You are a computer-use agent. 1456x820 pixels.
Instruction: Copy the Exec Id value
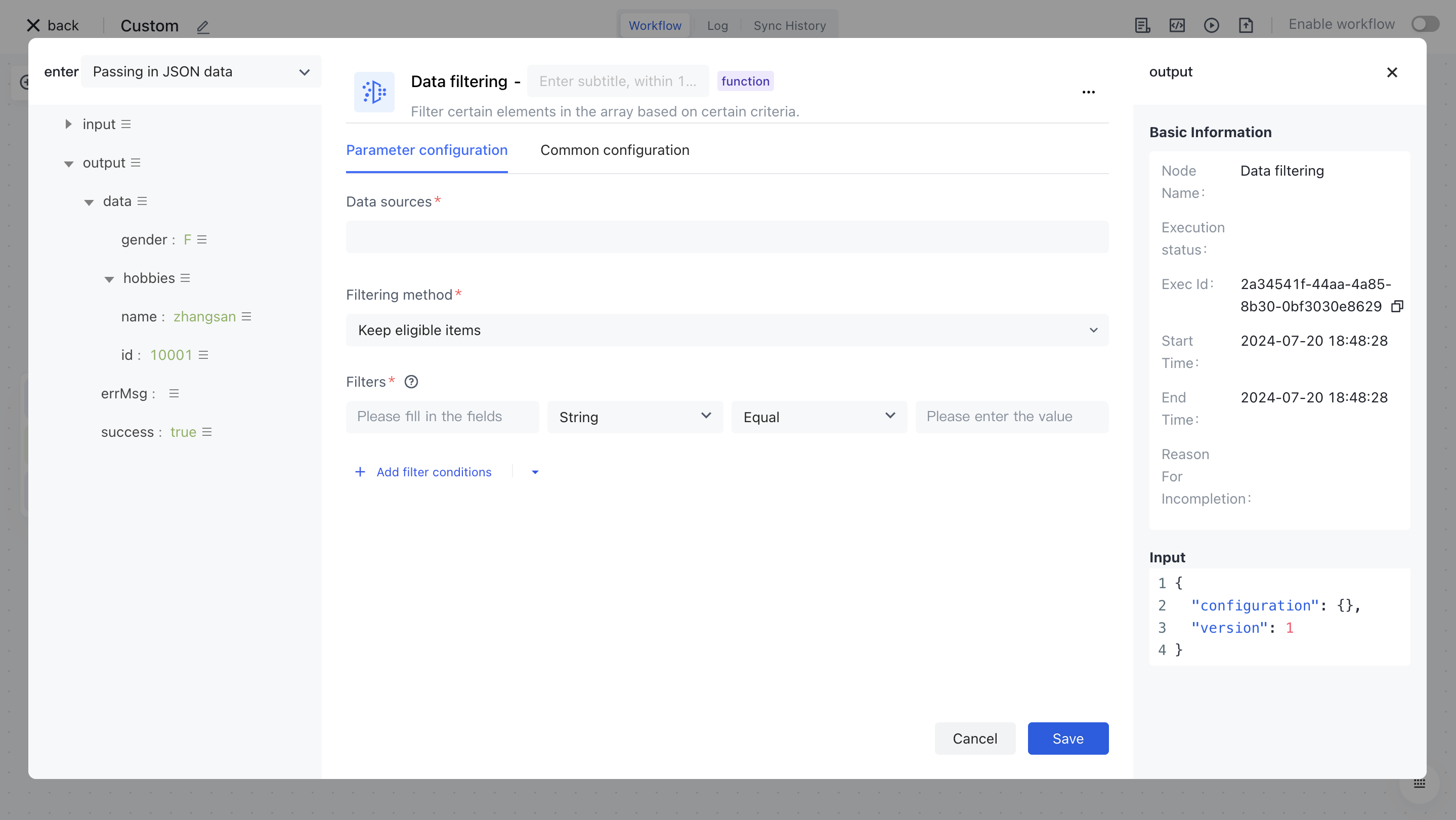[1397, 307]
